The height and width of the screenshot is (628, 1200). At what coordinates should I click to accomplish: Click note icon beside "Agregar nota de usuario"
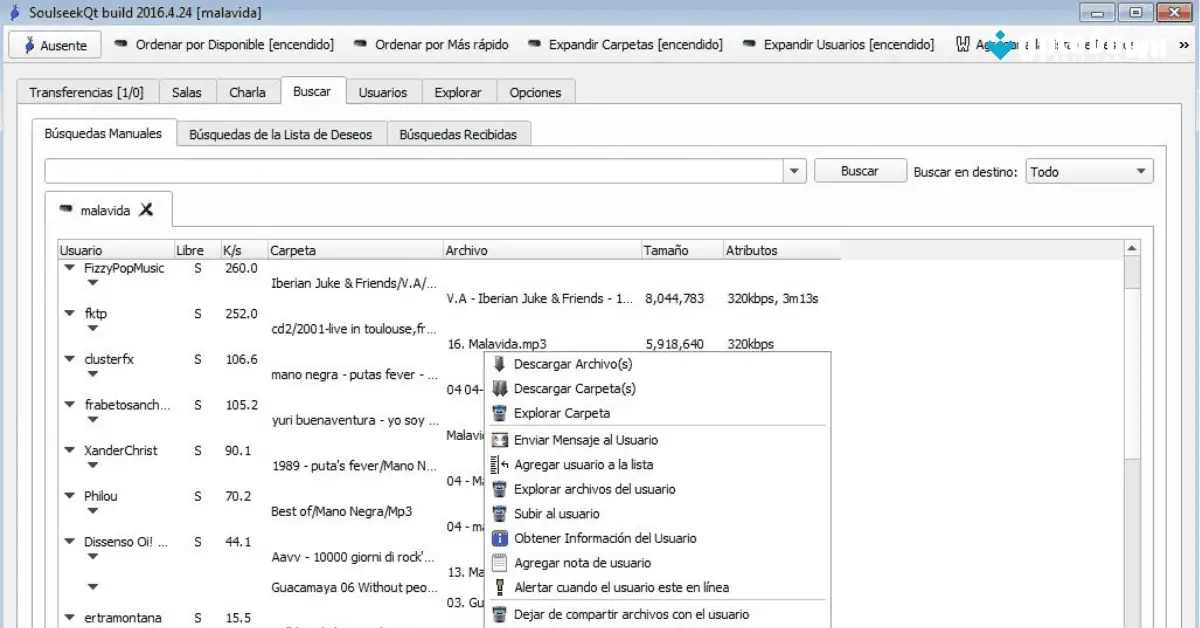tap(498, 562)
